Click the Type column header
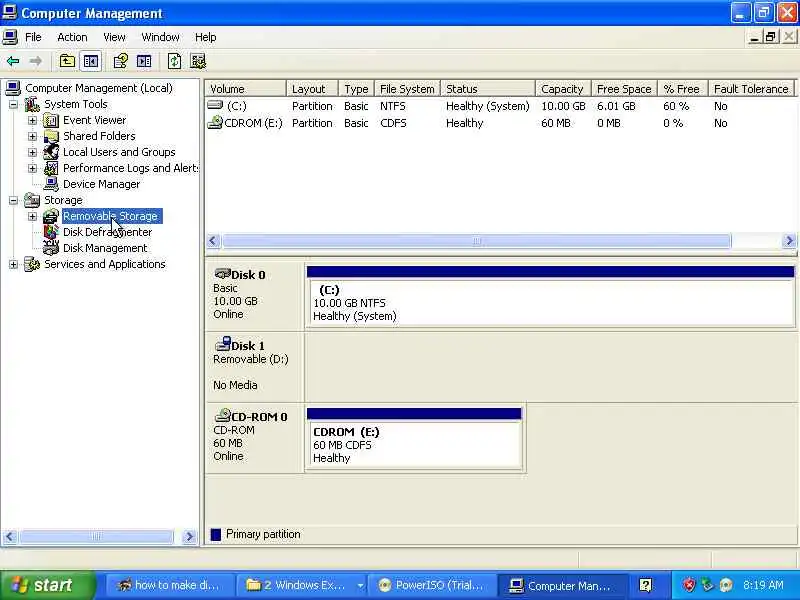800x600 pixels. [x=356, y=89]
